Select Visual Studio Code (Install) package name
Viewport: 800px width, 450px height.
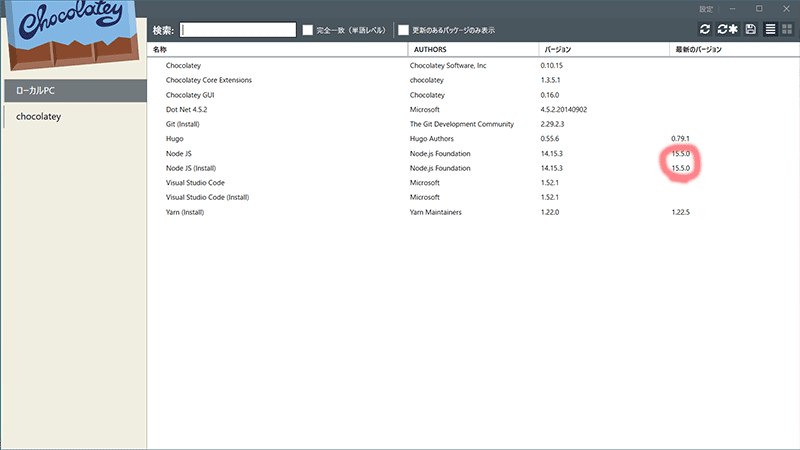coord(207,197)
